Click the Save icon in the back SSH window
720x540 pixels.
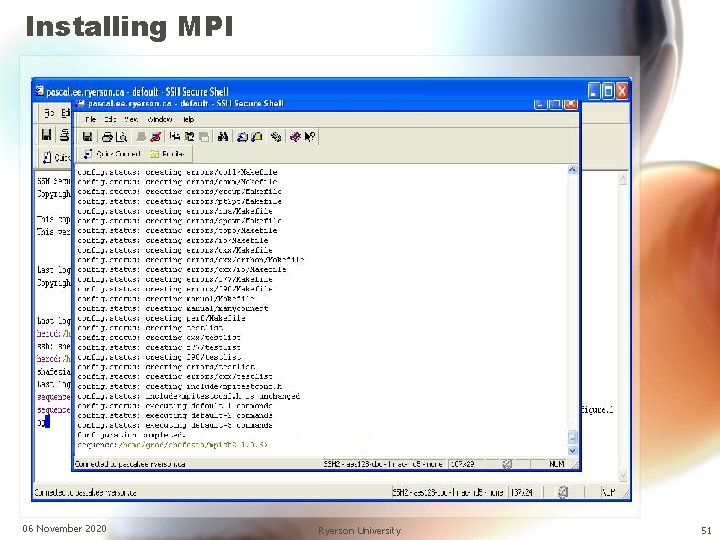pos(46,135)
